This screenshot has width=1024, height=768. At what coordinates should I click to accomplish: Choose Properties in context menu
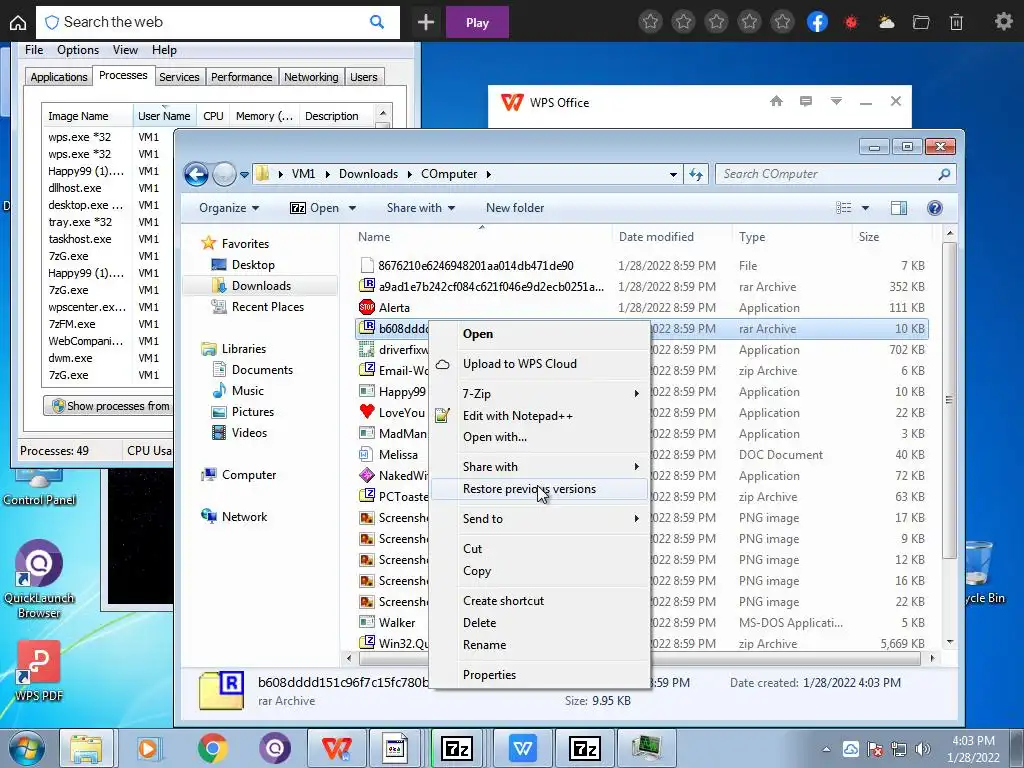(x=541, y=675)
